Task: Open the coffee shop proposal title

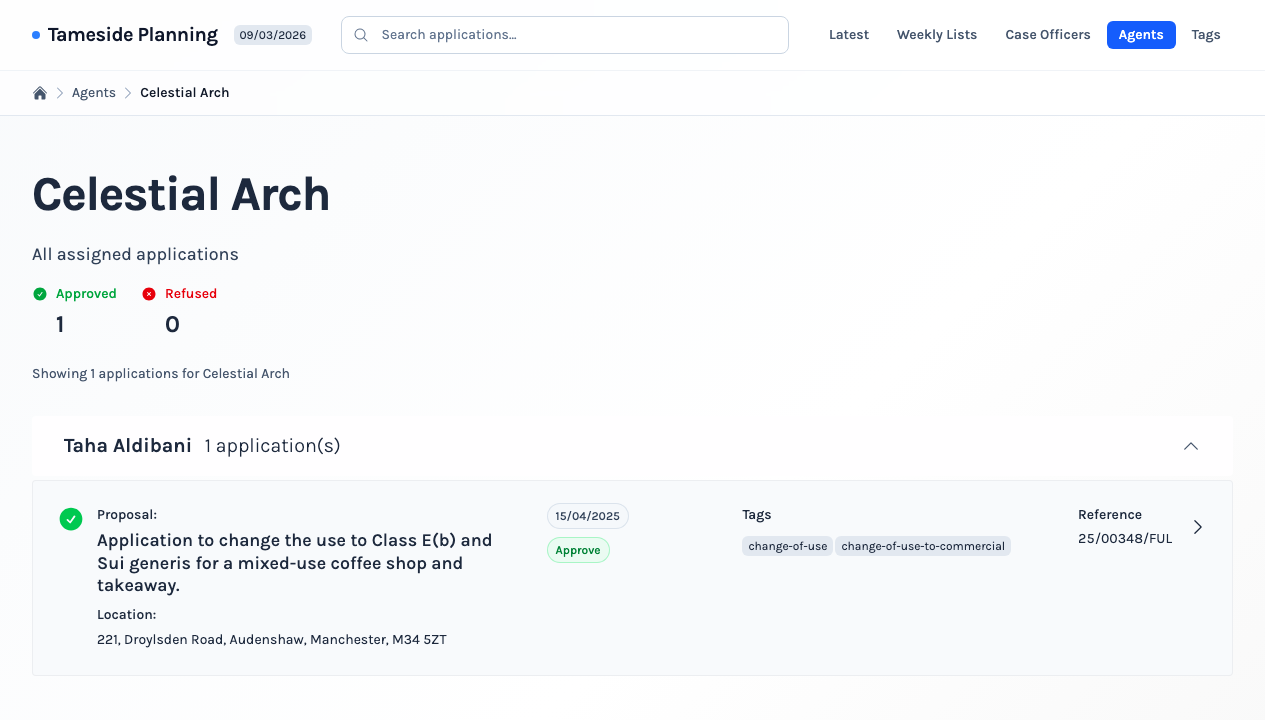Action: pos(295,563)
